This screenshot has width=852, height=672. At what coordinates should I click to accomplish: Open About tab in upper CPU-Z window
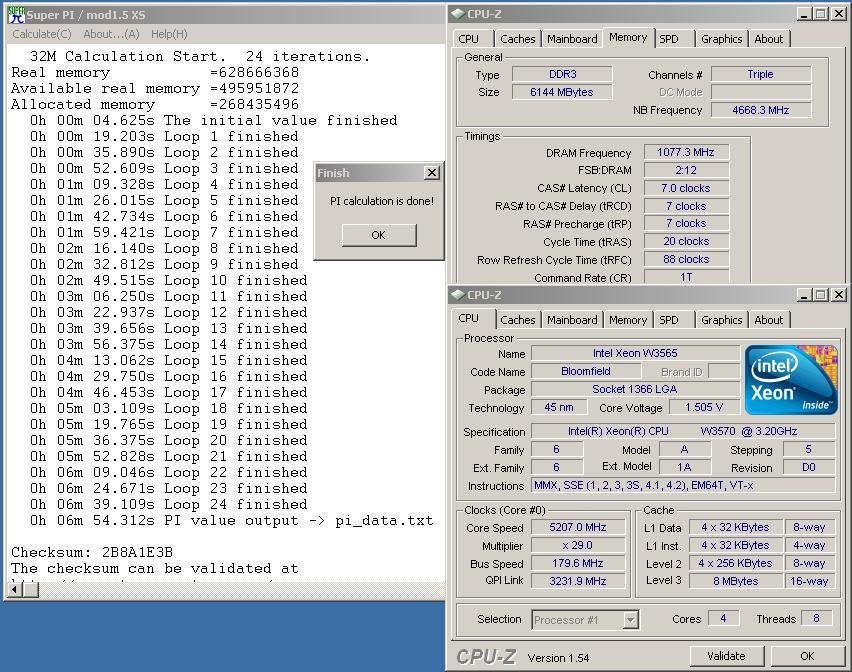[769, 39]
